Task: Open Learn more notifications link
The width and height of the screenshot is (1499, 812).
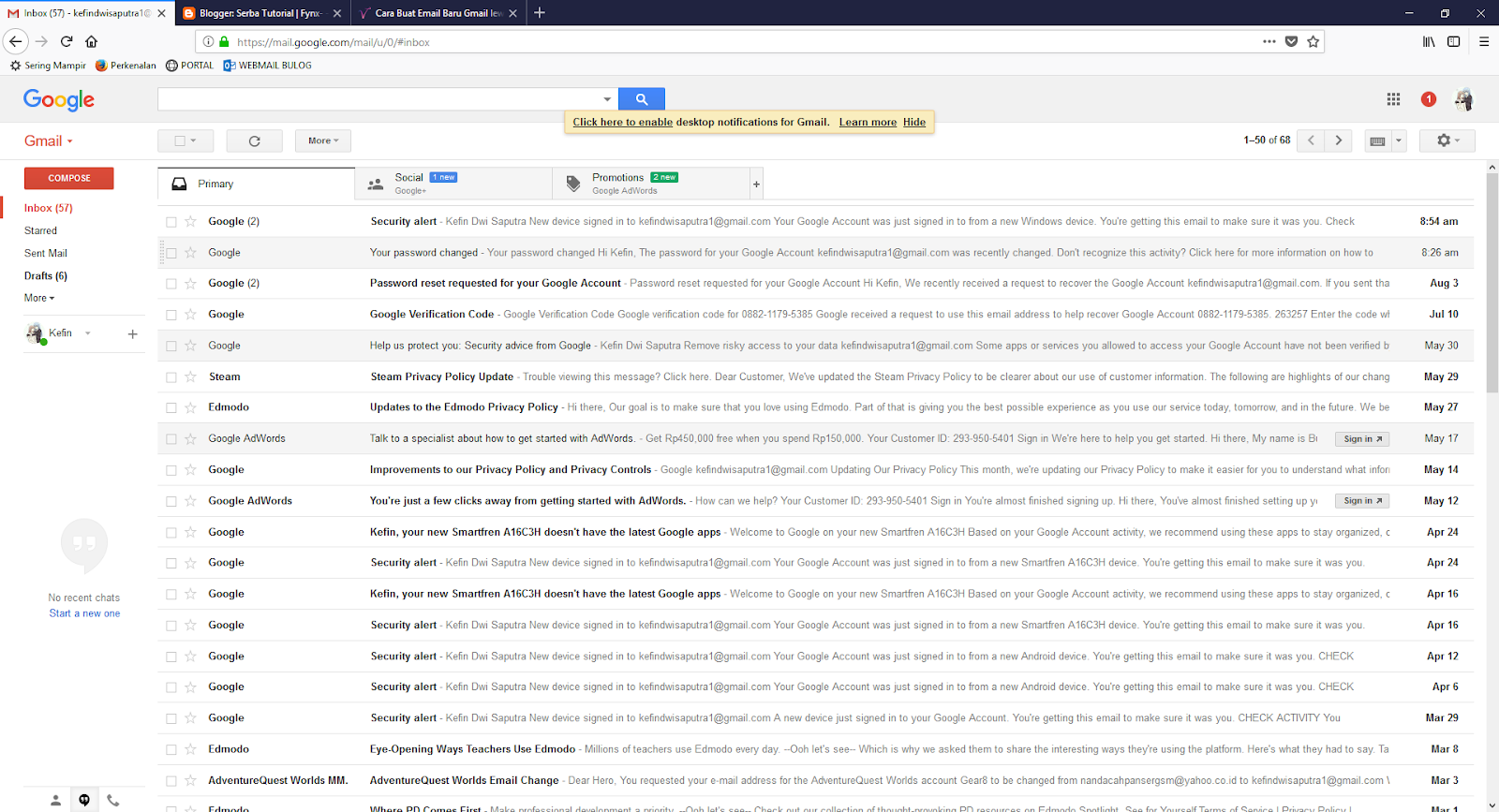Action: (x=868, y=122)
